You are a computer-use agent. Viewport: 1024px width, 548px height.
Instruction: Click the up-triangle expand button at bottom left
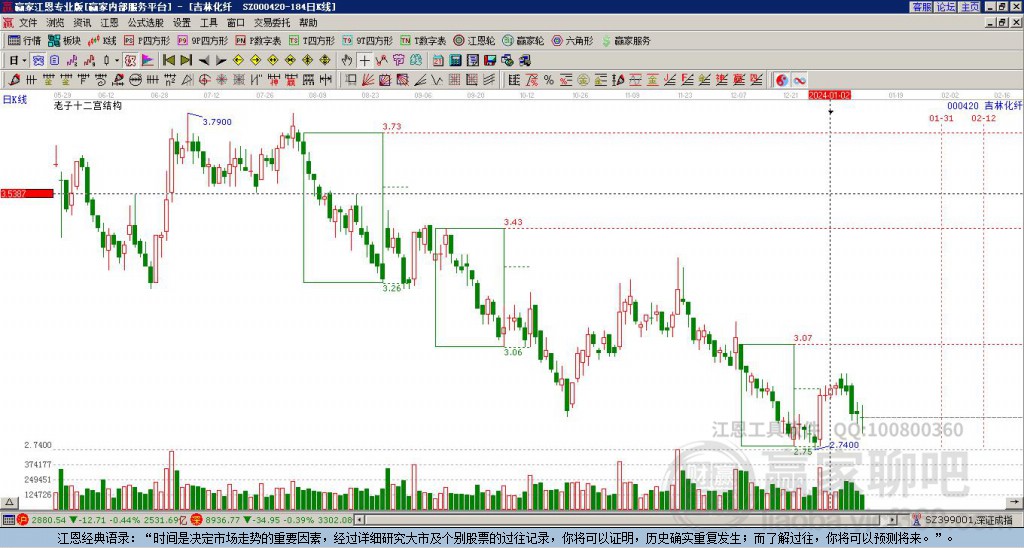click(9, 502)
